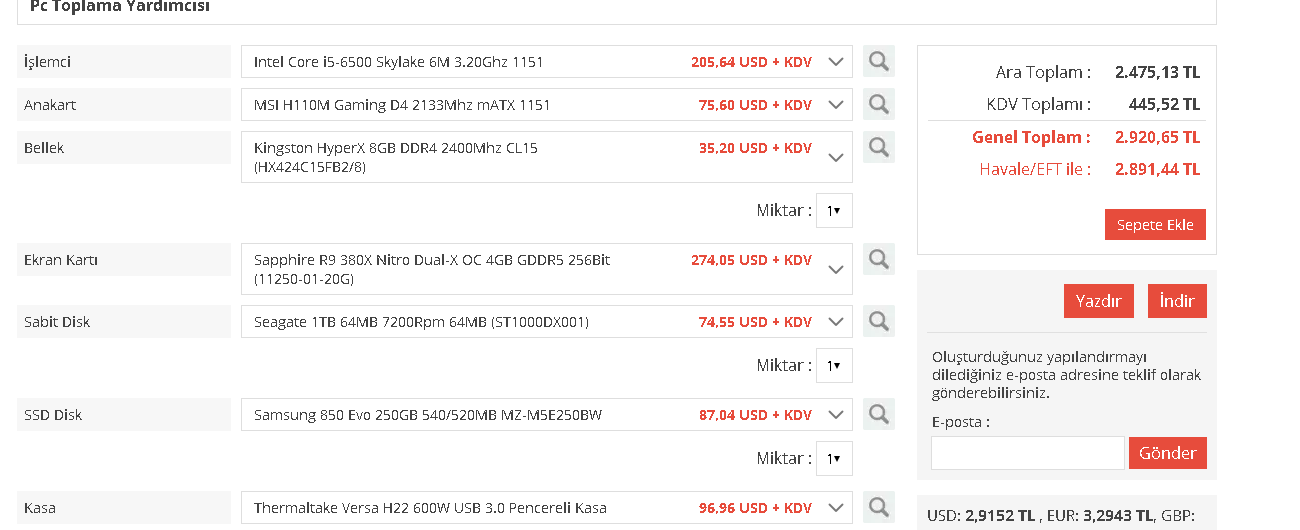Image resolution: width=1300 pixels, height=530 pixels.
Task: Open the Kasa case selection dropdown
Action: coord(836,508)
